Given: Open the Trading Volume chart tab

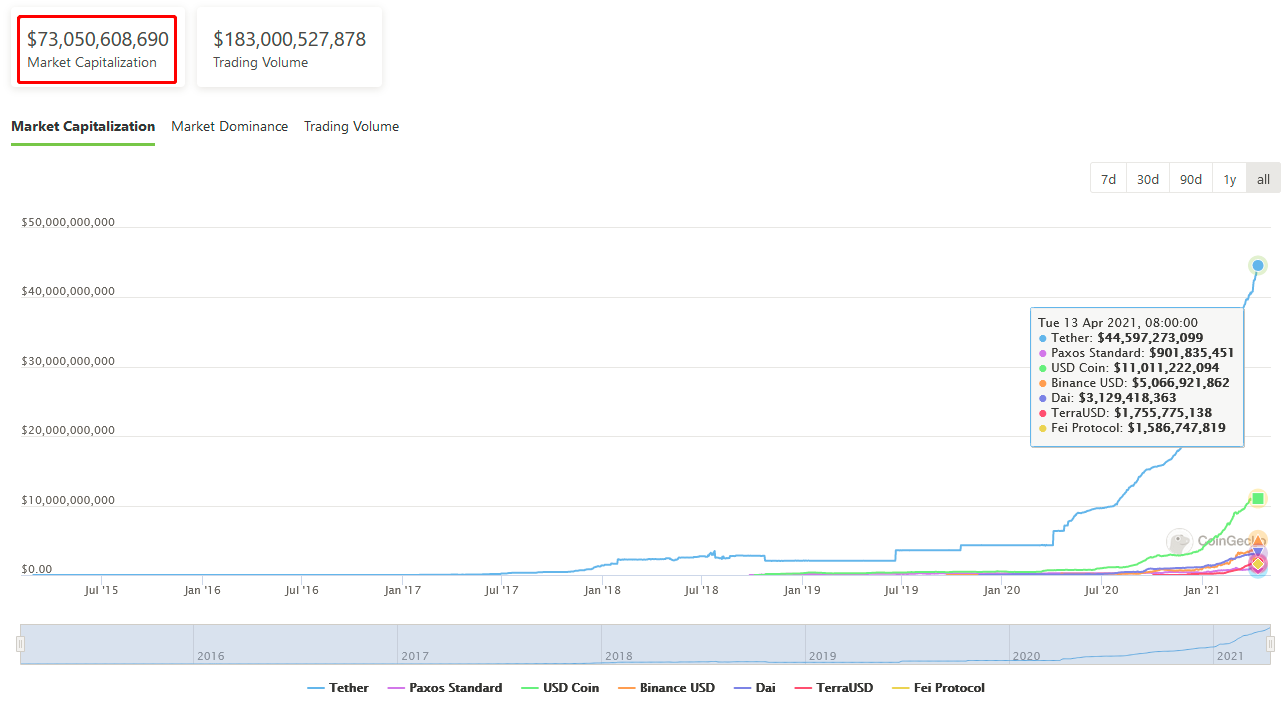Looking at the screenshot, I should 351,127.
